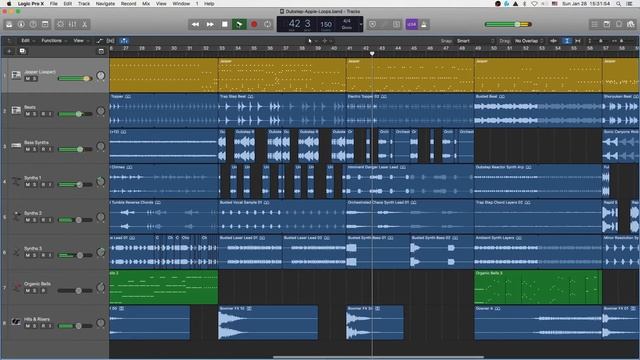Click the playhead marker in the ruler
This screenshot has width=640, height=360.
click(x=372, y=53)
